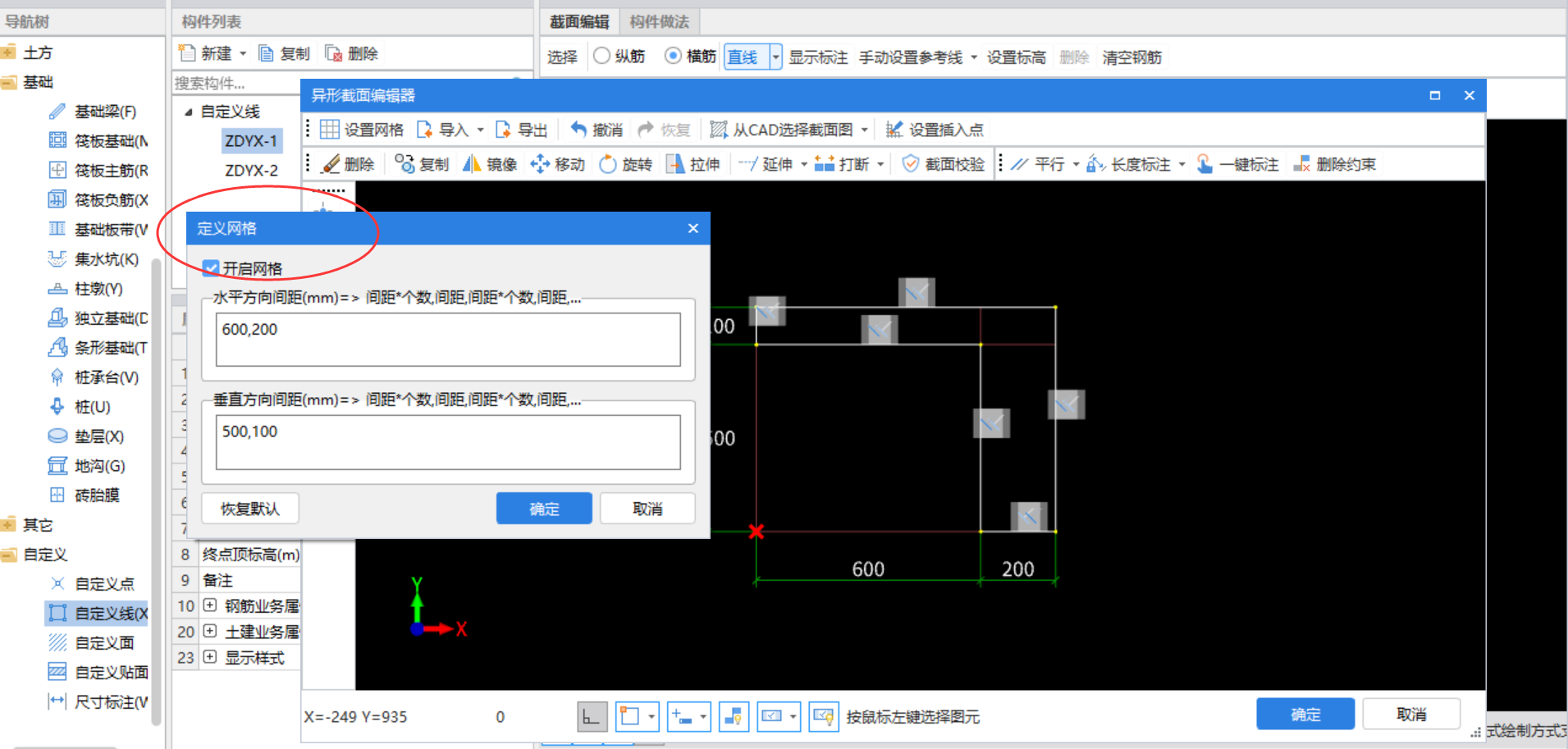Activate the 旋转 rotate tool

tap(625, 164)
